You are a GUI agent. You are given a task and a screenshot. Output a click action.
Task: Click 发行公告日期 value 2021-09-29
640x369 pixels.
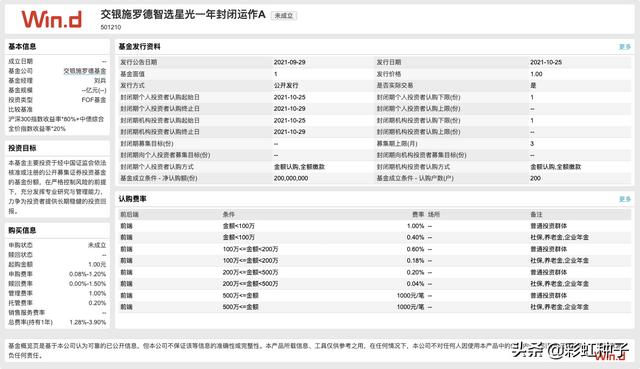coord(289,62)
